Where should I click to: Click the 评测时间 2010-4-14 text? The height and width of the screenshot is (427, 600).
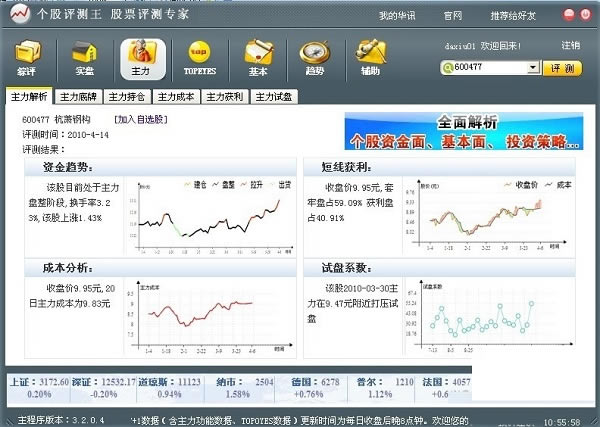tap(65, 135)
